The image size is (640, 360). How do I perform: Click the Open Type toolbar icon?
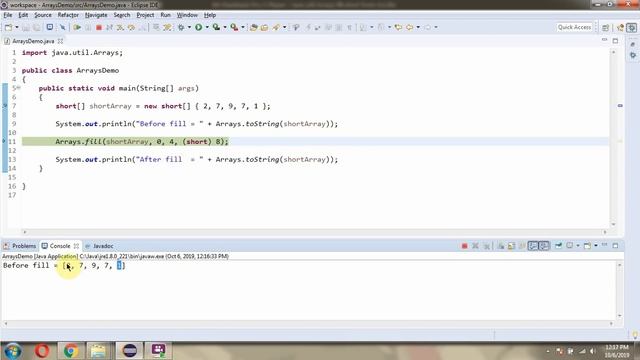tap(253, 27)
